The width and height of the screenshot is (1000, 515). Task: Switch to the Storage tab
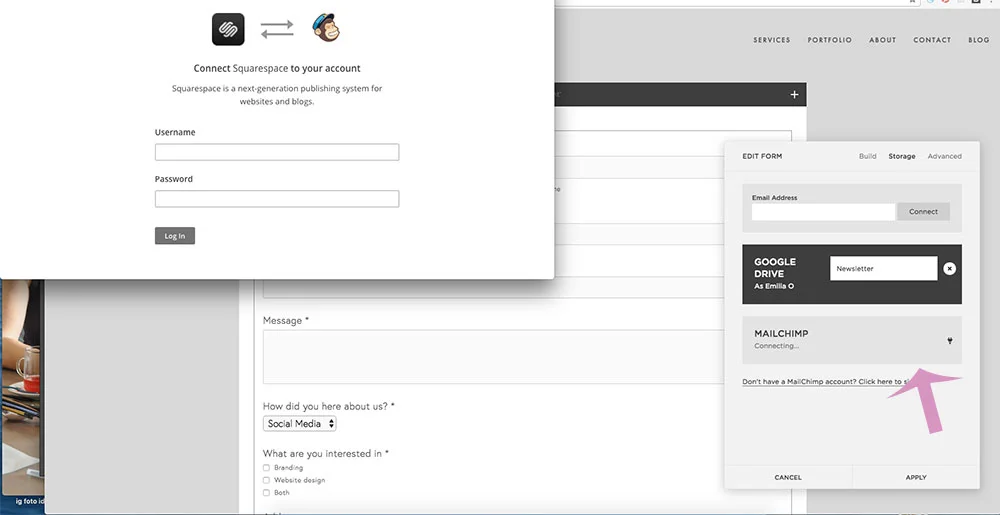902,156
